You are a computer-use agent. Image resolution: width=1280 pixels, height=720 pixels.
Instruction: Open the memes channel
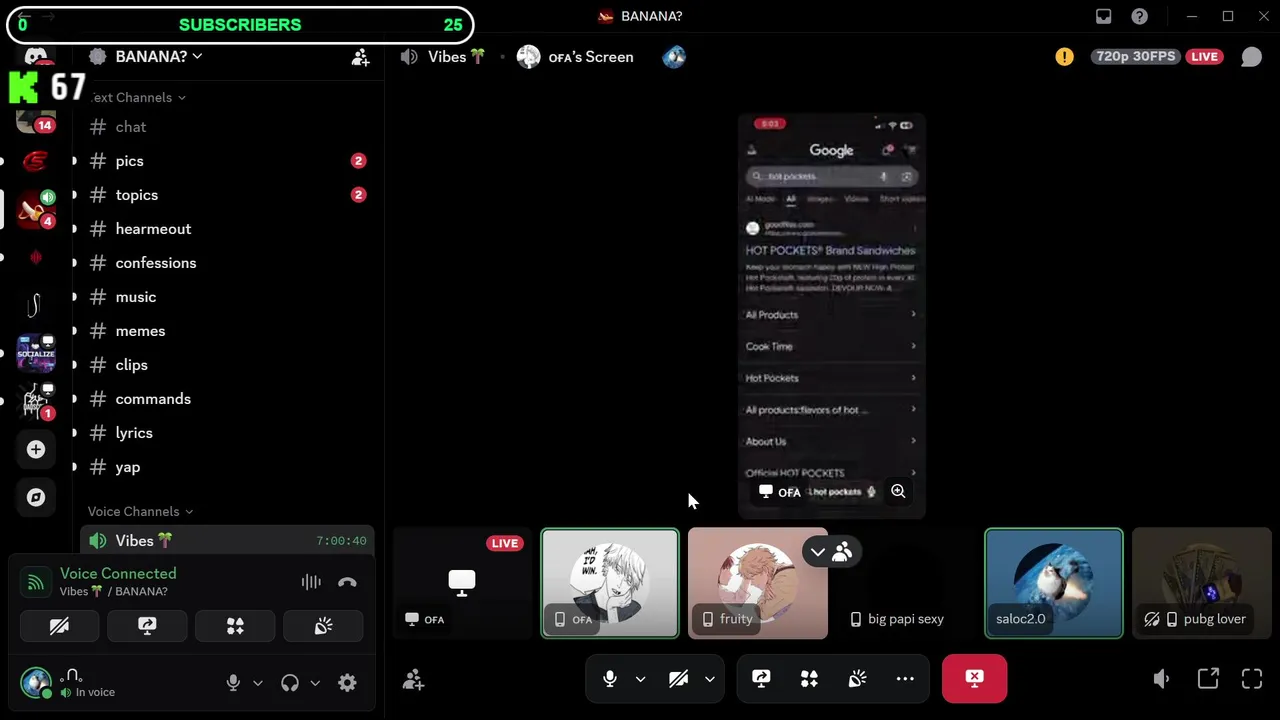pyautogui.click(x=227, y=331)
